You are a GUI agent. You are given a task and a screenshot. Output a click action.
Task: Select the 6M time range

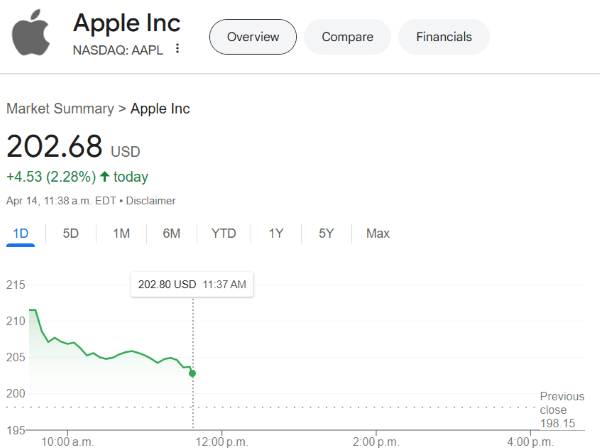click(171, 233)
